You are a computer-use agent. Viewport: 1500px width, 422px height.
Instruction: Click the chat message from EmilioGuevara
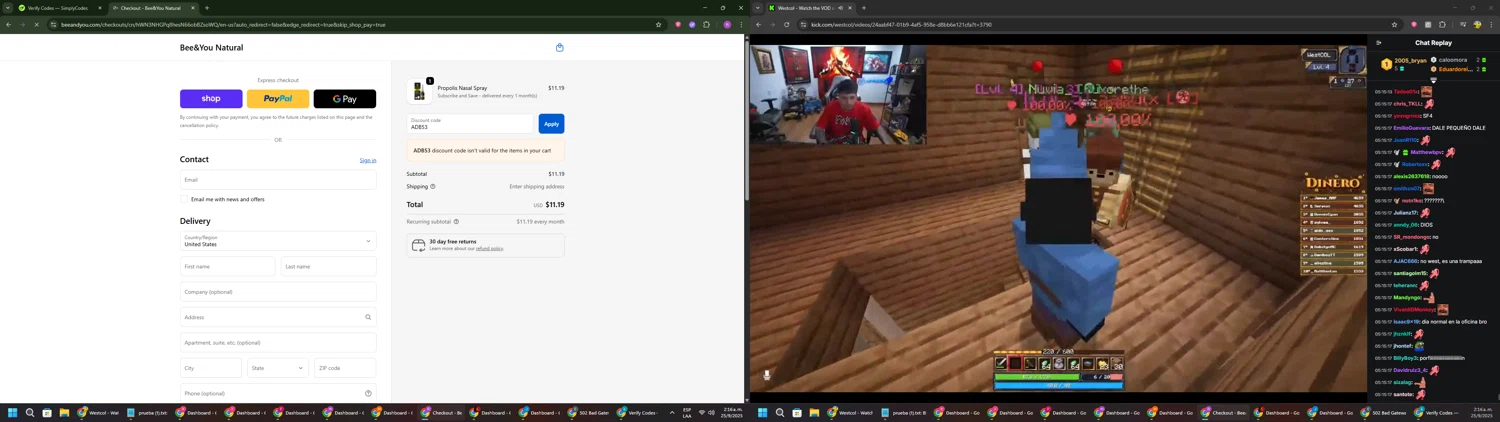tap(1430, 128)
